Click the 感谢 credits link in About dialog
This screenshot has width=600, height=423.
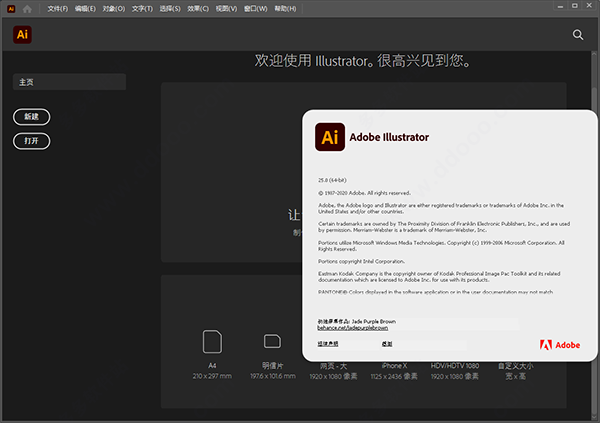(x=387, y=344)
